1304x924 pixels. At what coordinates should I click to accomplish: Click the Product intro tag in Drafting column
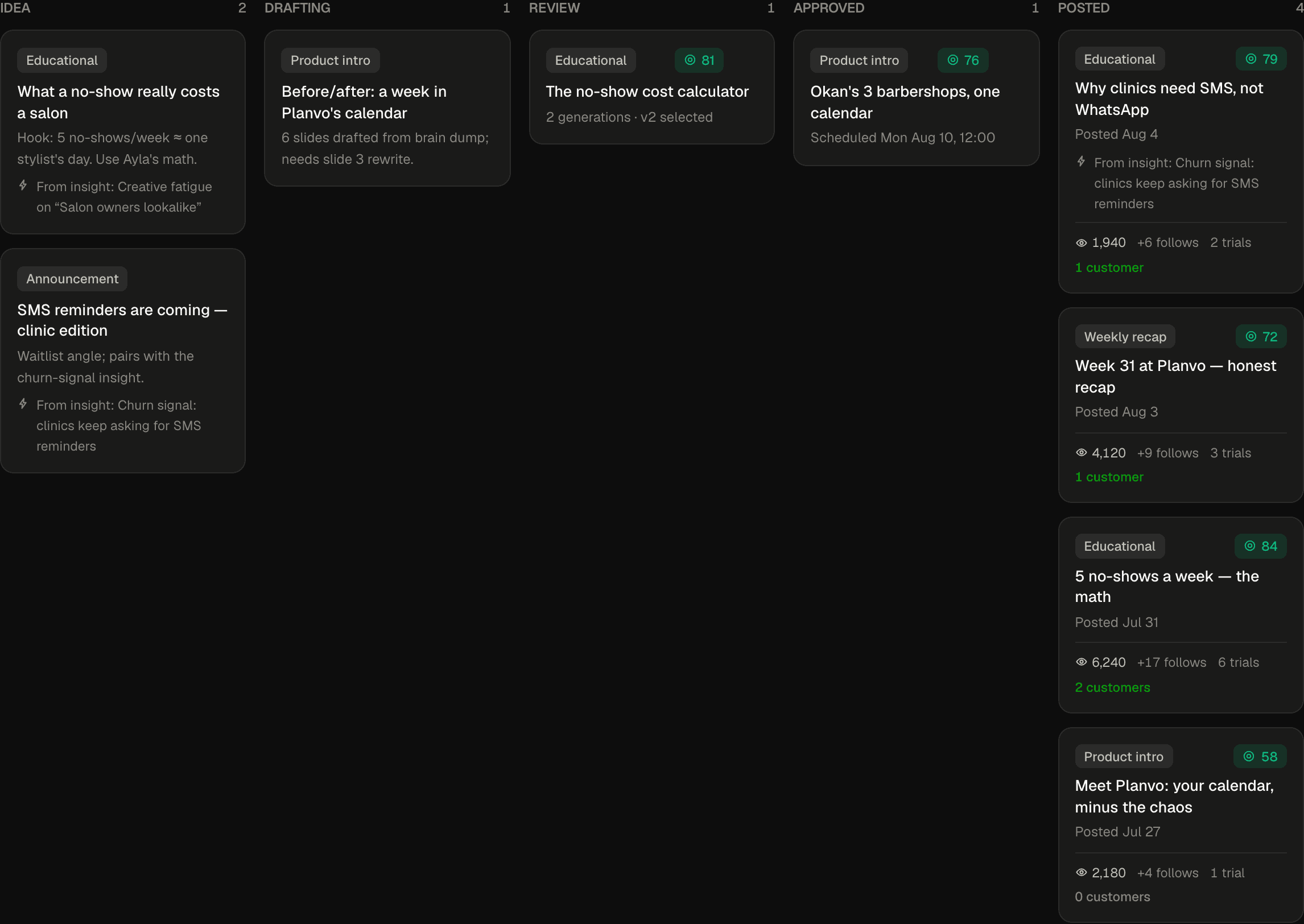pyautogui.click(x=331, y=60)
